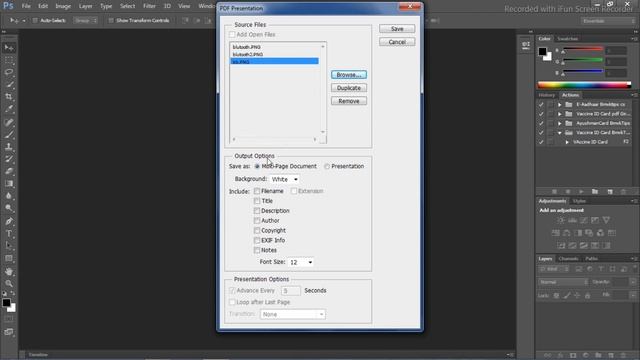This screenshot has height=360, width=640.
Task: Select the Gradient tool
Action: [9, 184]
